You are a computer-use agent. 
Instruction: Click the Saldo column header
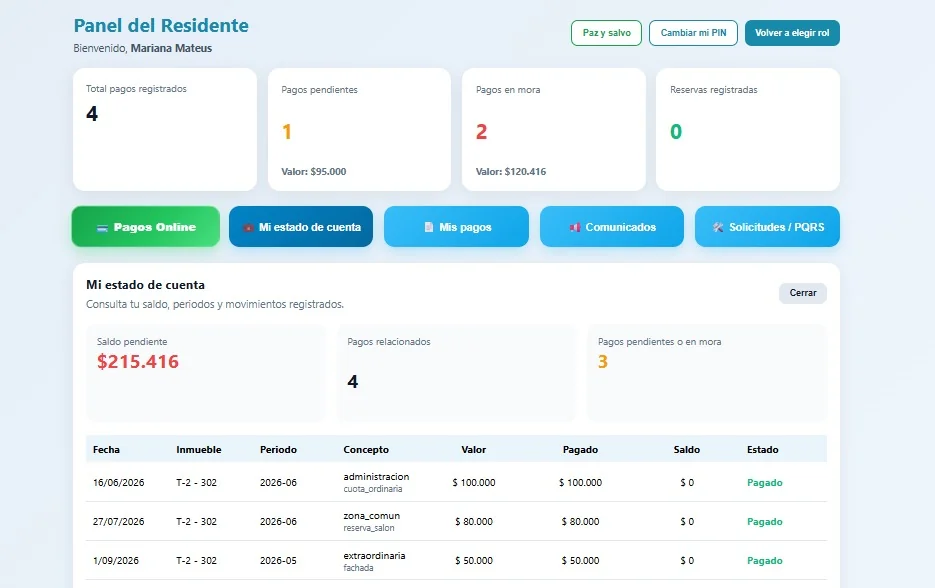(687, 450)
